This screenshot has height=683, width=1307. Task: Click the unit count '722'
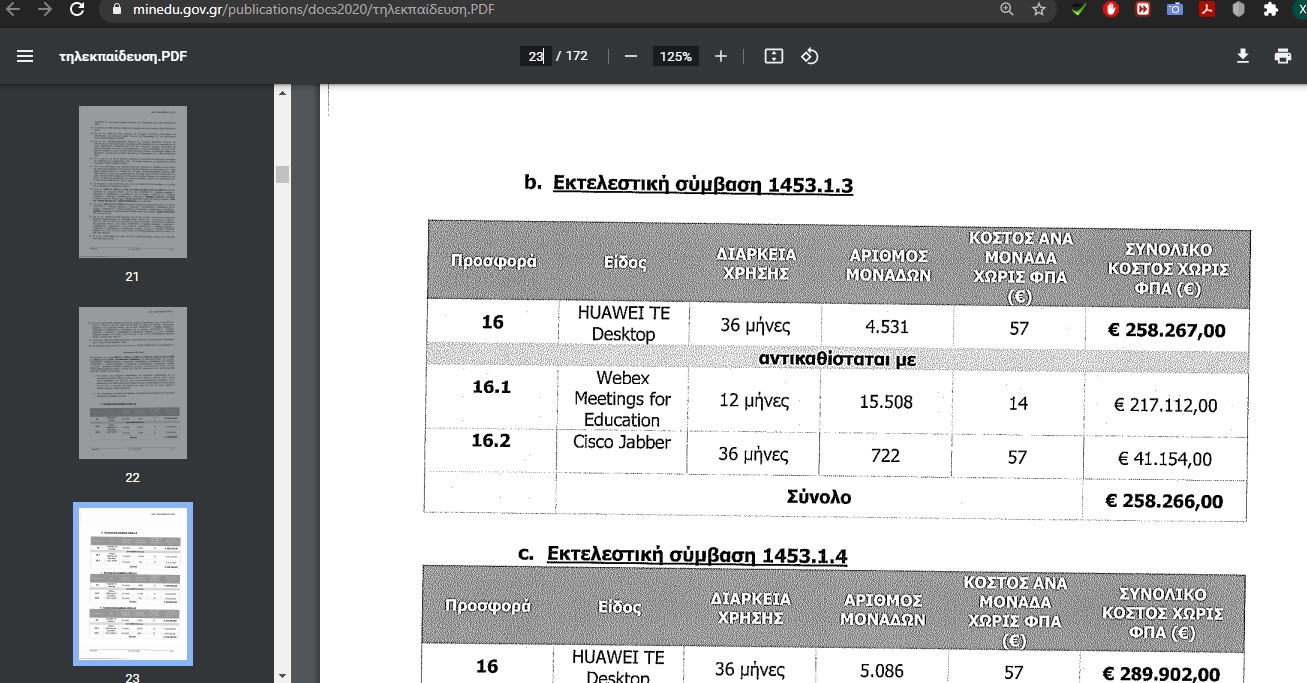point(886,456)
